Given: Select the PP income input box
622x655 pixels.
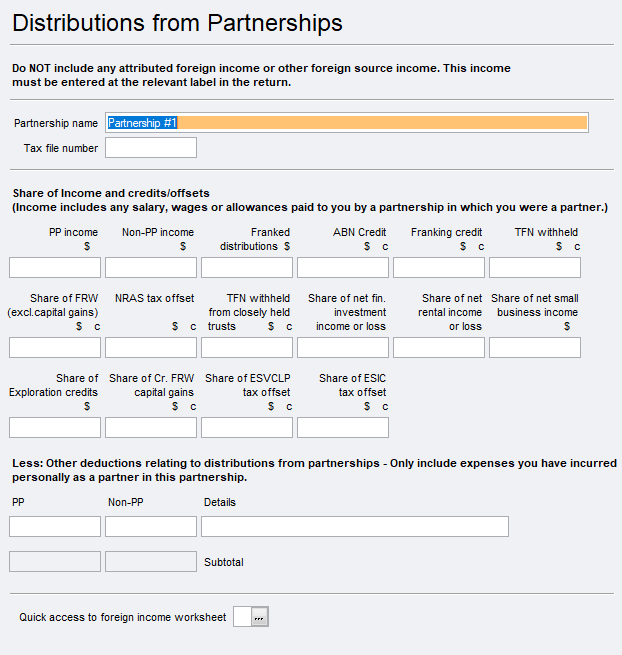Looking at the screenshot, I should [x=55, y=268].
